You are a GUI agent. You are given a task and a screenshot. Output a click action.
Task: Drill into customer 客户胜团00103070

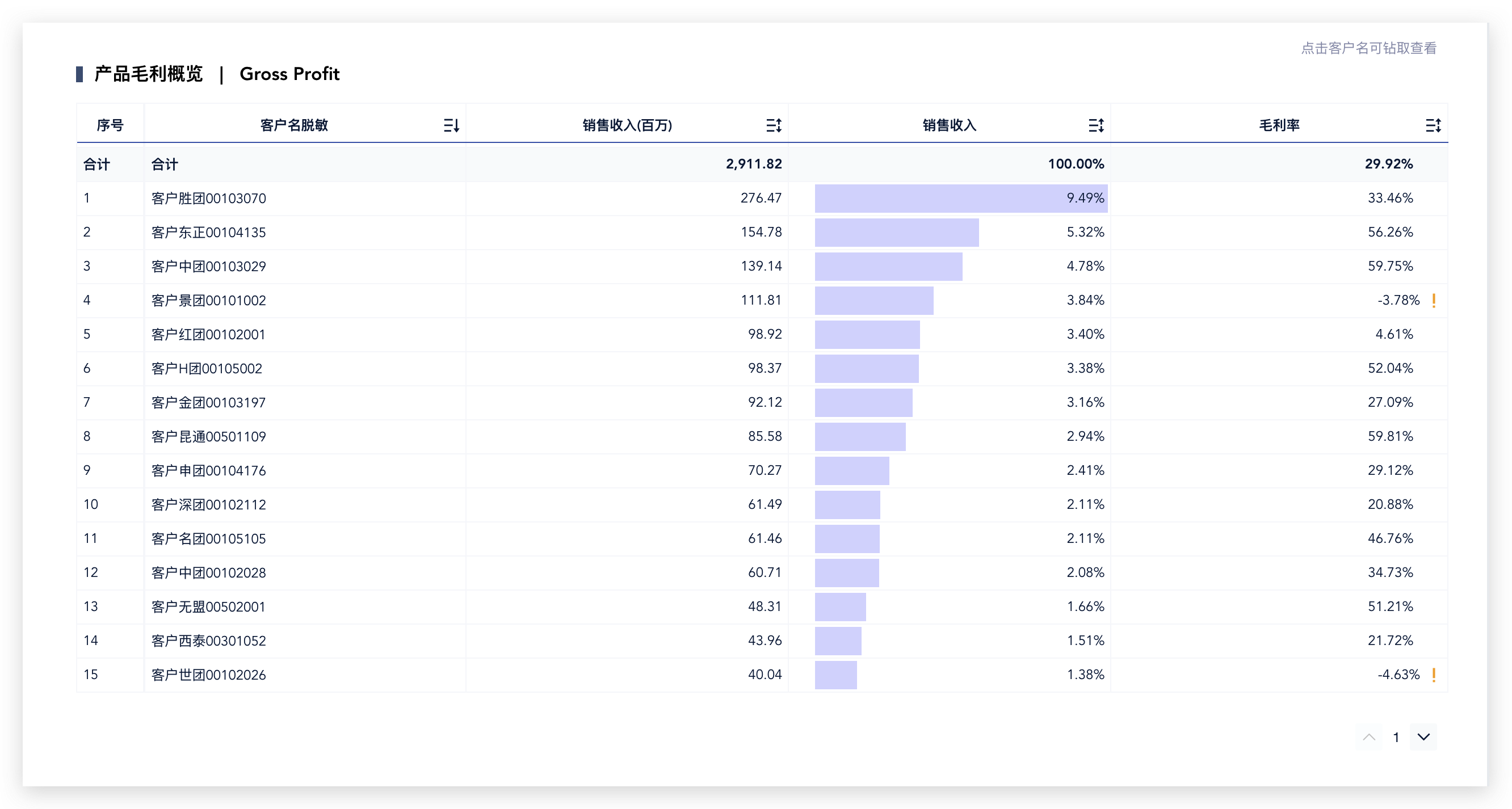click(208, 199)
